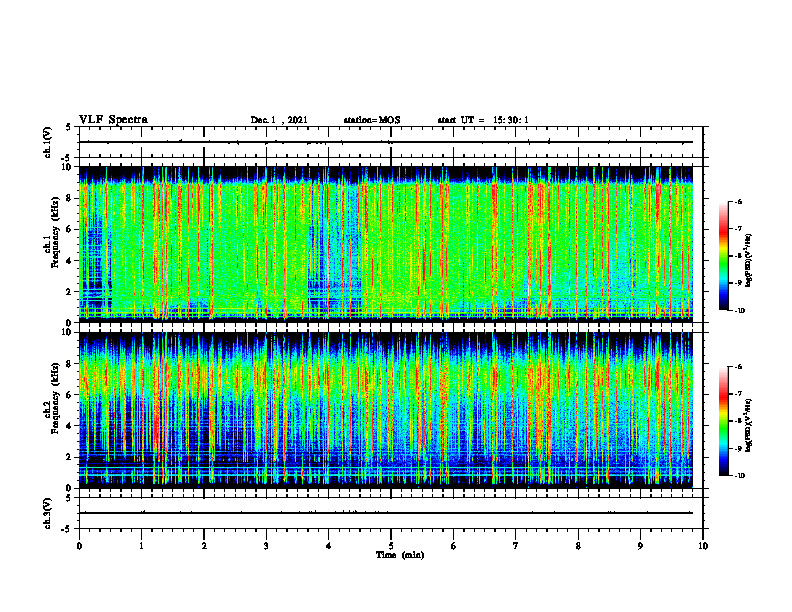Click time axis tick label "5"
The image size is (792, 612).
pos(391,546)
